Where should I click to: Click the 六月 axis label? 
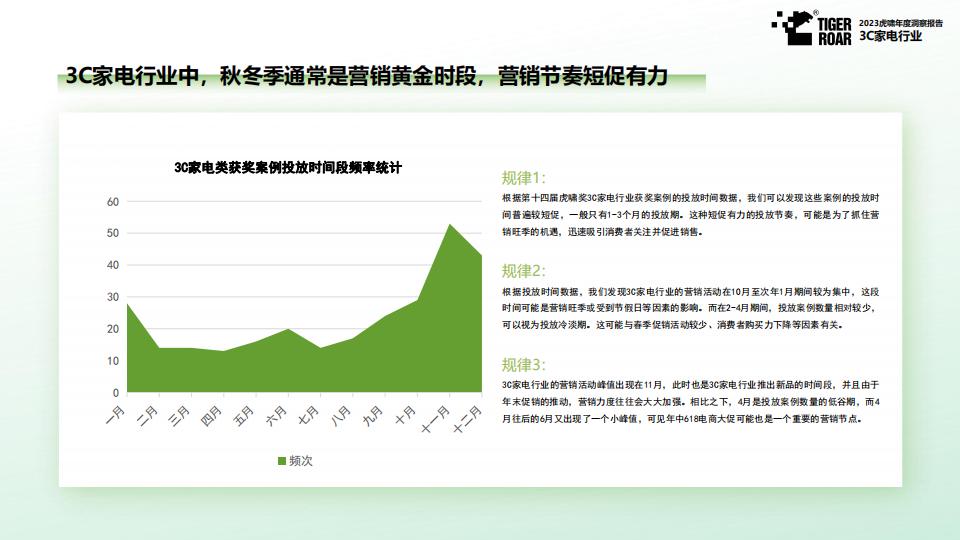tap(276, 415)
